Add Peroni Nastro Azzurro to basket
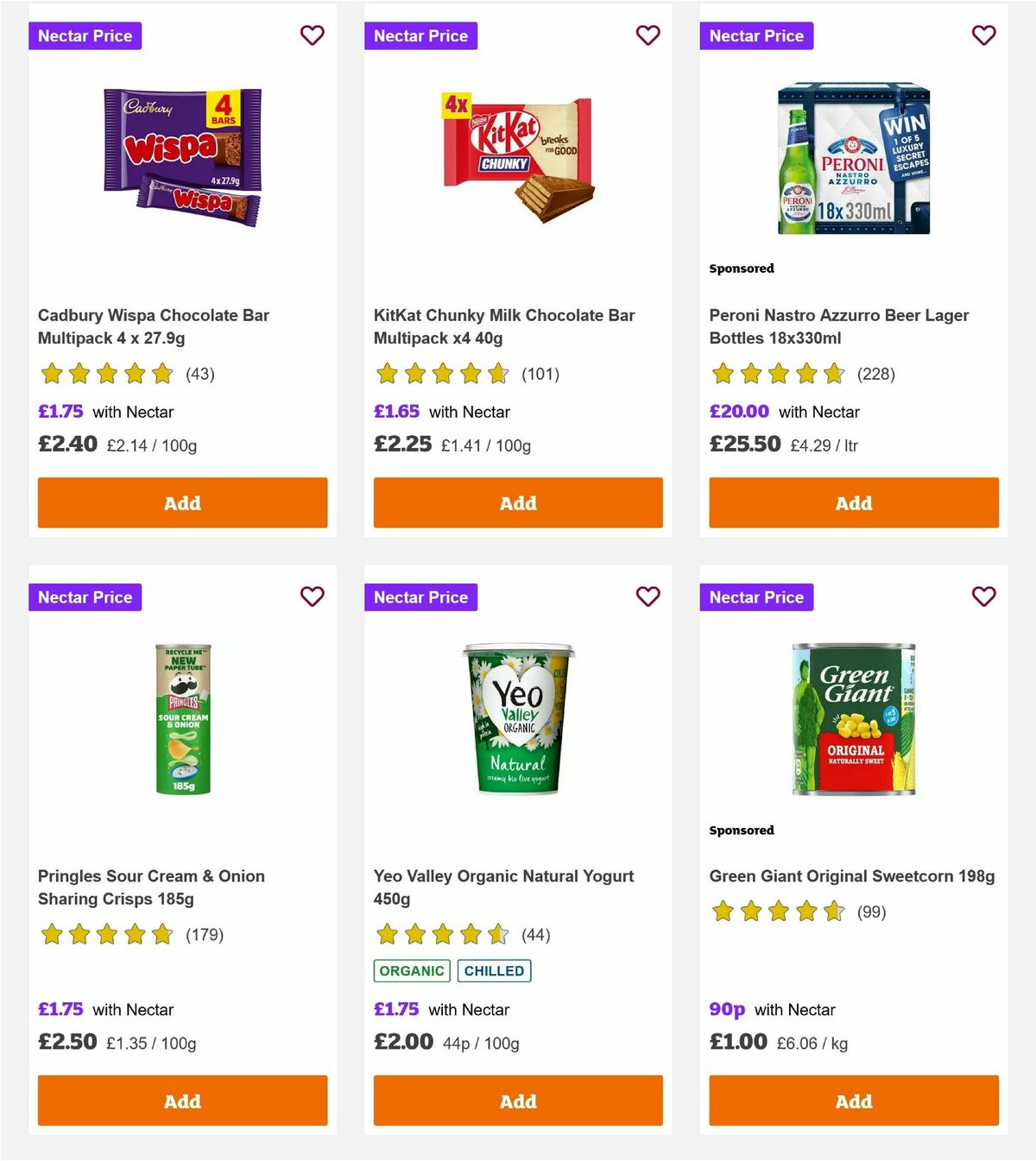This screenshot has width=1036, height=1161. (853, 502)
